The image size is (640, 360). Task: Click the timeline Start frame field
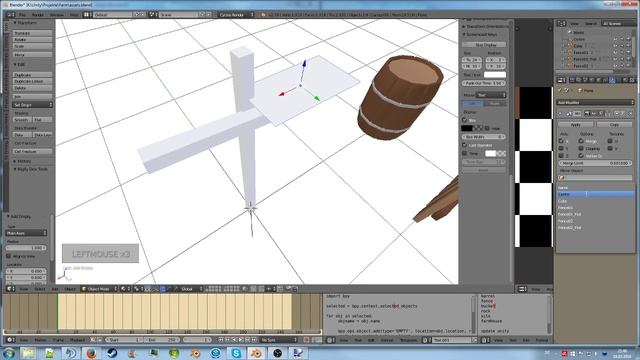(125, 340)
